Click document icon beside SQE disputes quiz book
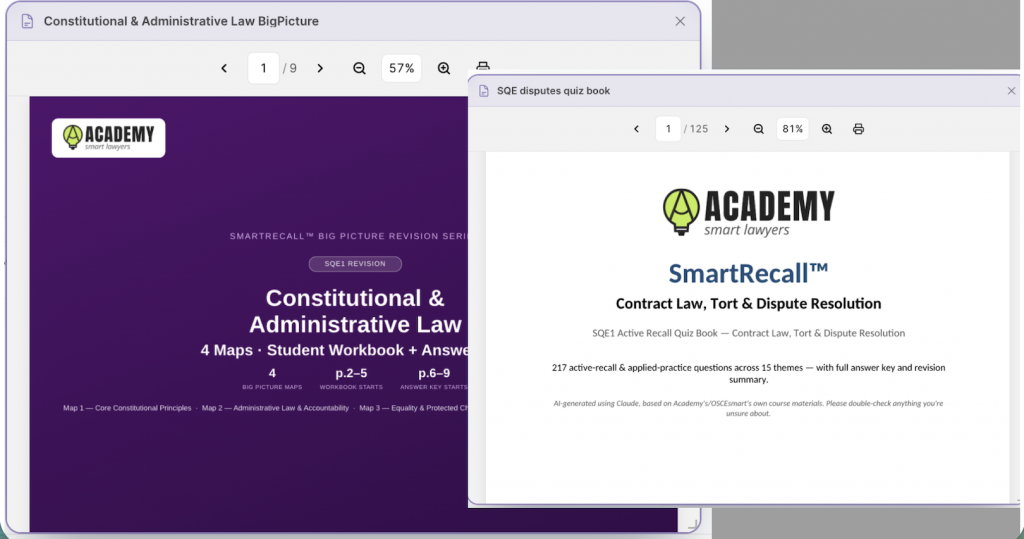 coord(483,91)
